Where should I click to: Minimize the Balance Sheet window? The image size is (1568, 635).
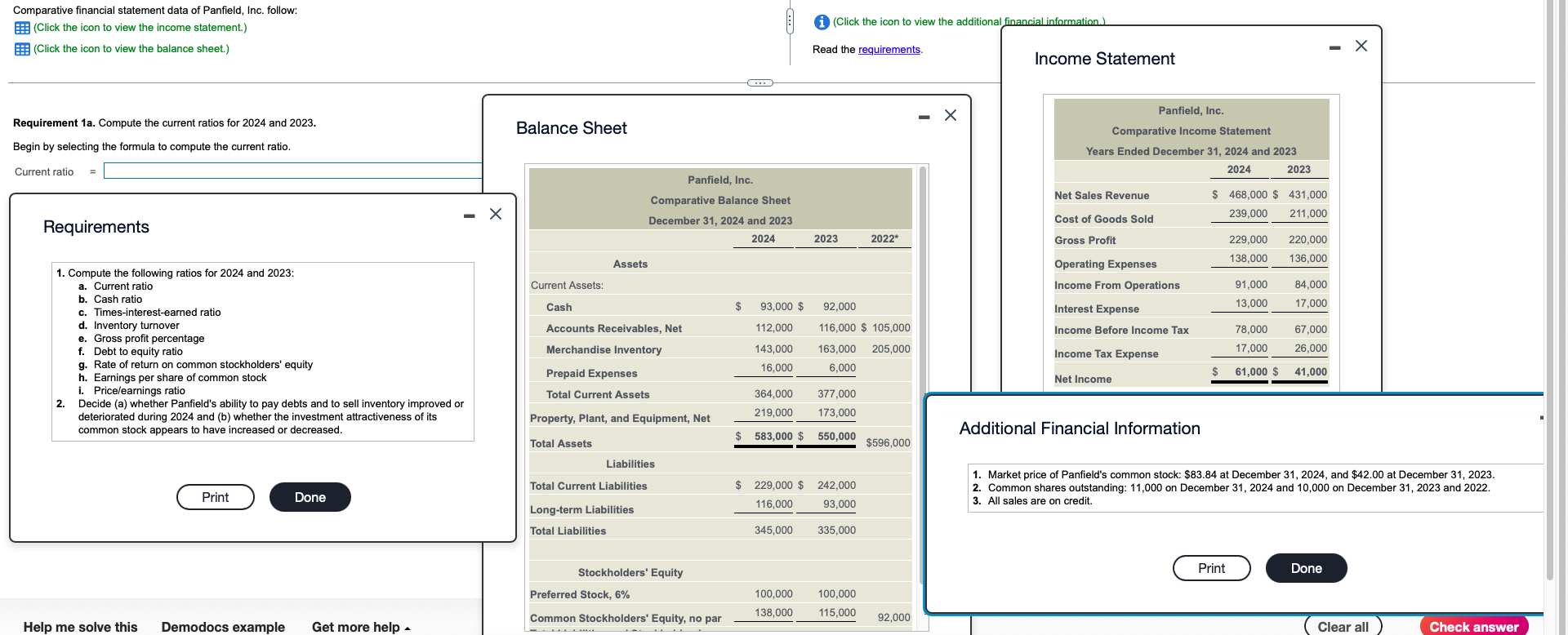coord(924,117)
